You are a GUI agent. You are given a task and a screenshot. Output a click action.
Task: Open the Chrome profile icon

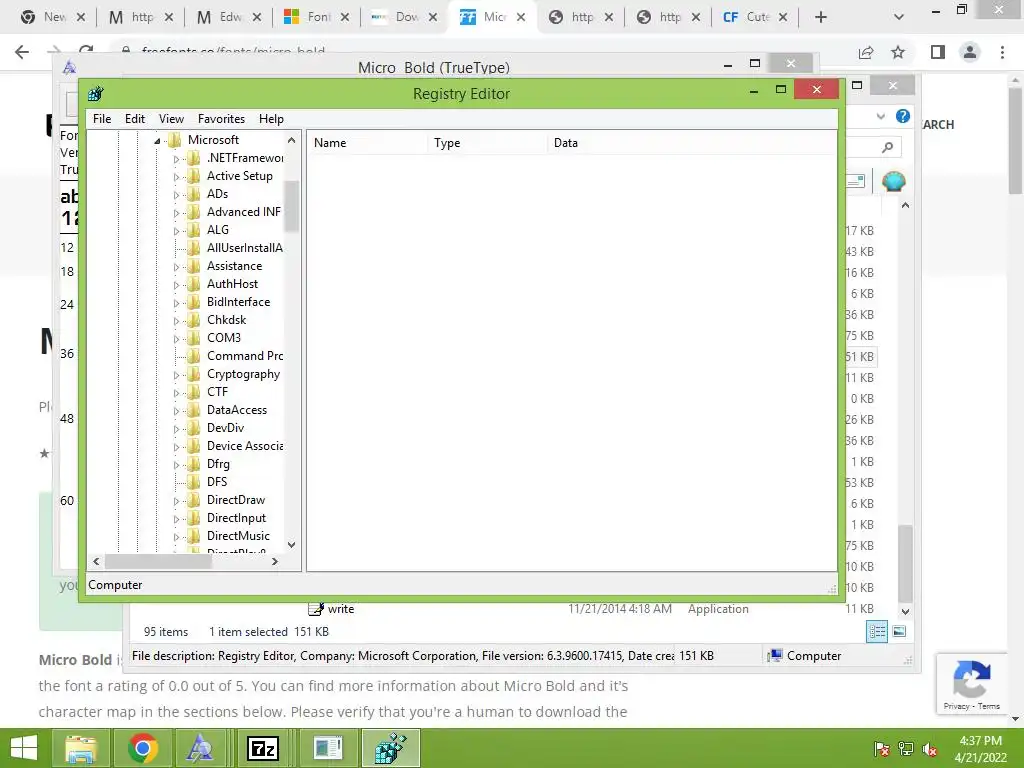(x=970, y=52)
